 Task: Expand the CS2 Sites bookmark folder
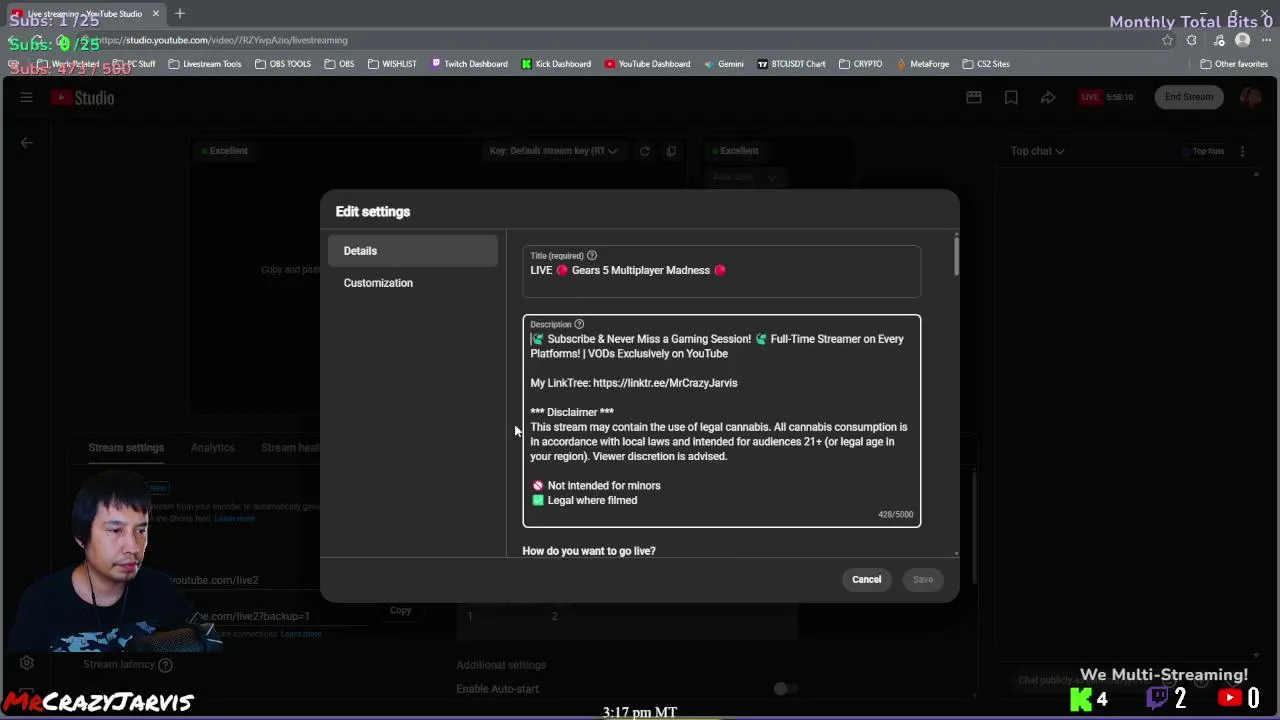986,64
